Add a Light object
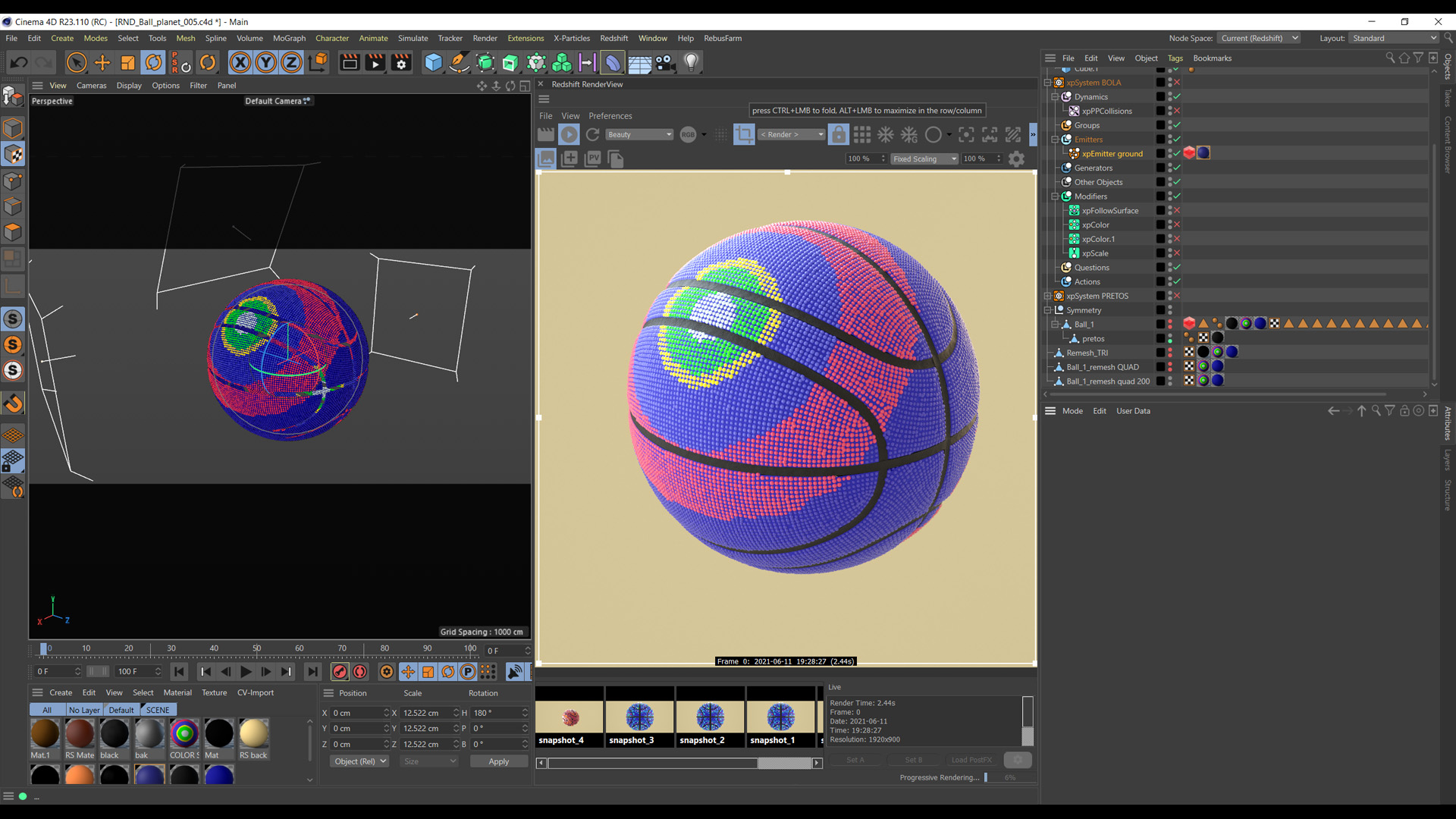This screenshot has width=1456, height=819. click(x=691, y=63)
